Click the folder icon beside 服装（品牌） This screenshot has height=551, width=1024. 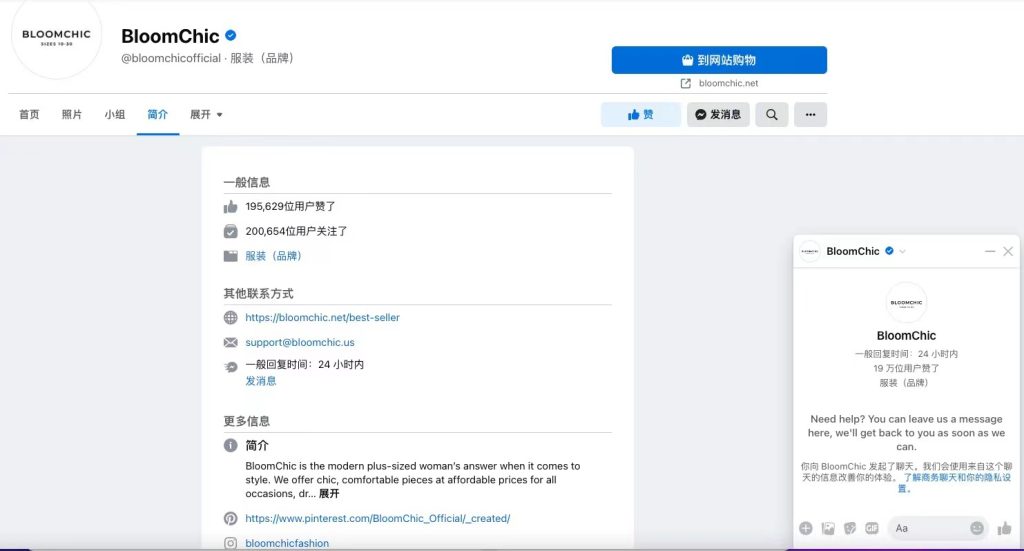pyautogui.click(x=231, y=256)
